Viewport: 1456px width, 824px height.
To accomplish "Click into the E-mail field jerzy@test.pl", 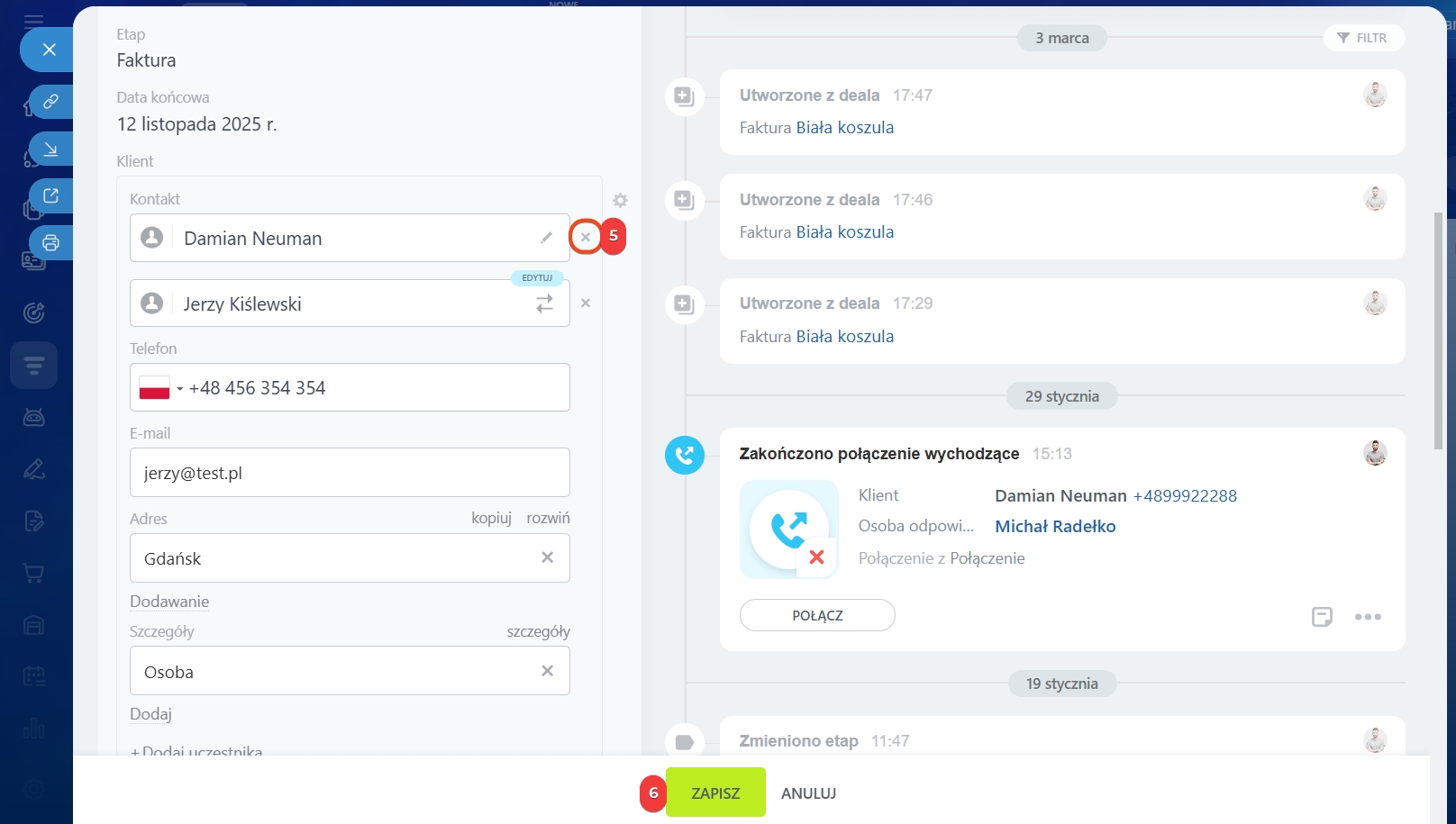I will coord(350,473).
